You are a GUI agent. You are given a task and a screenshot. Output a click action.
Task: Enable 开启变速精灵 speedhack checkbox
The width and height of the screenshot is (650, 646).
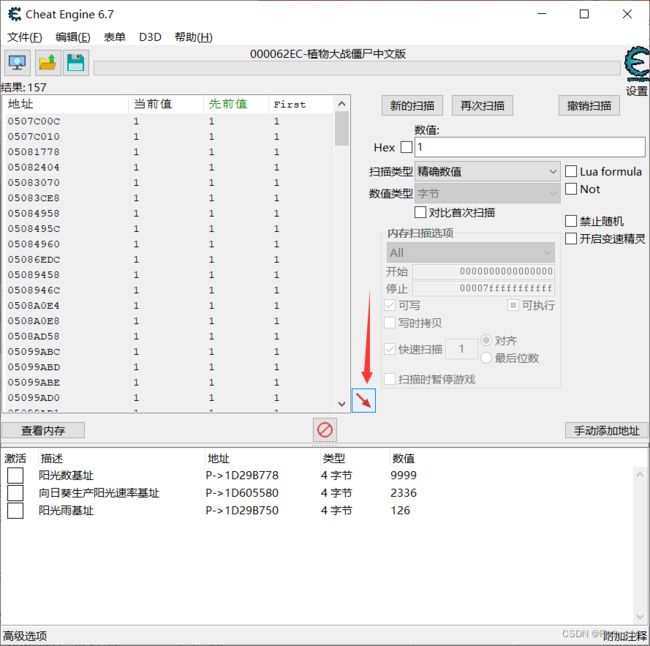coord(571,238)
